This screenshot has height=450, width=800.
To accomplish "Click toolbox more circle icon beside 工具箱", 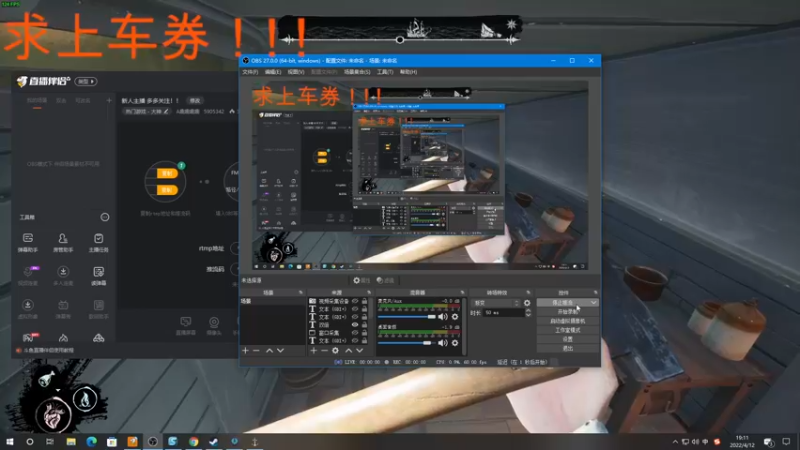I will coord(105,217).
